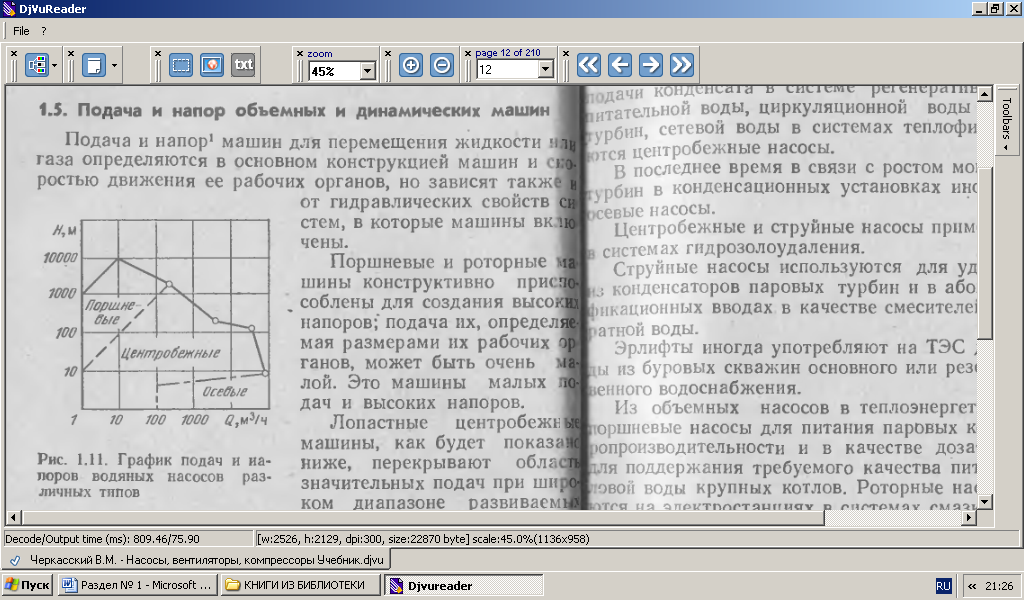1024x600 pixels.
Task: Click the RU language indicator in tray
Action: (943, 586)
